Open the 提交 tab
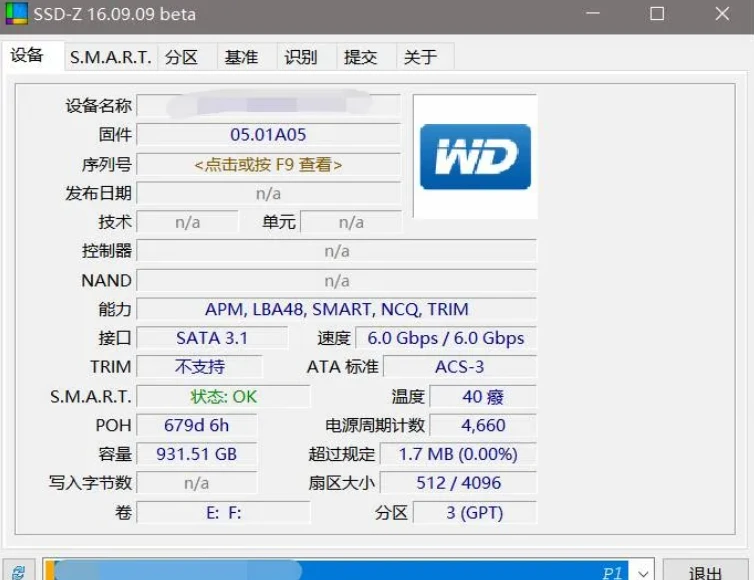Viewport: 754px width, 580px height. [360, 57]
